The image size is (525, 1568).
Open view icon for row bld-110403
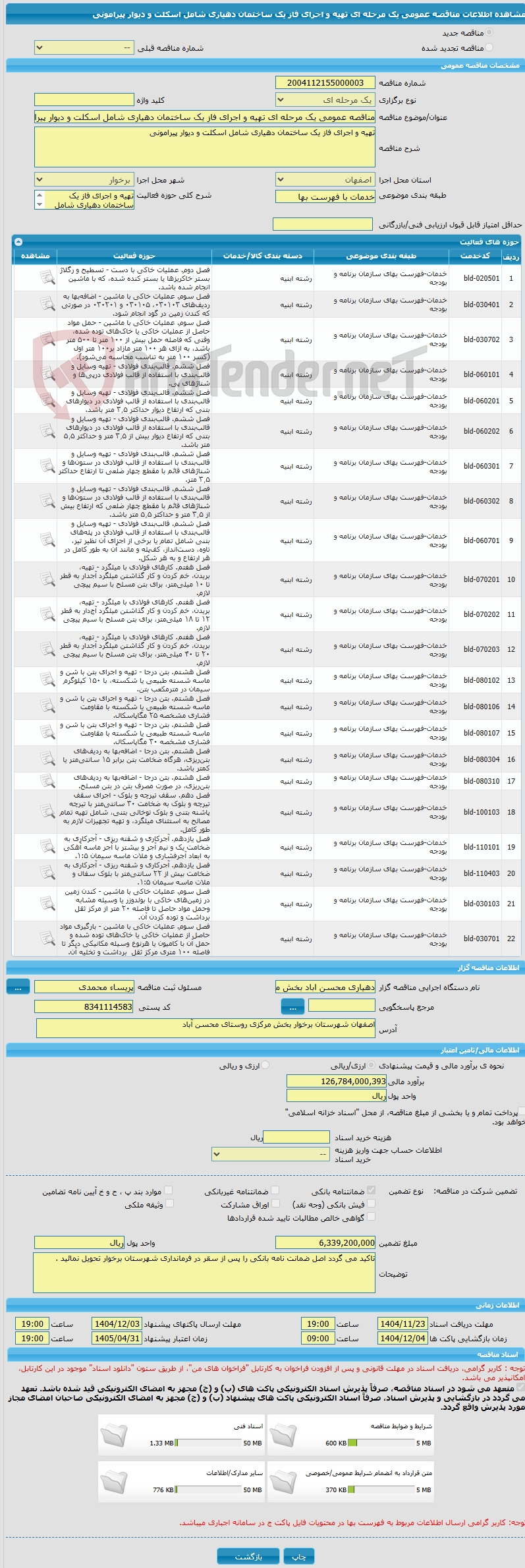coord(47,873)
